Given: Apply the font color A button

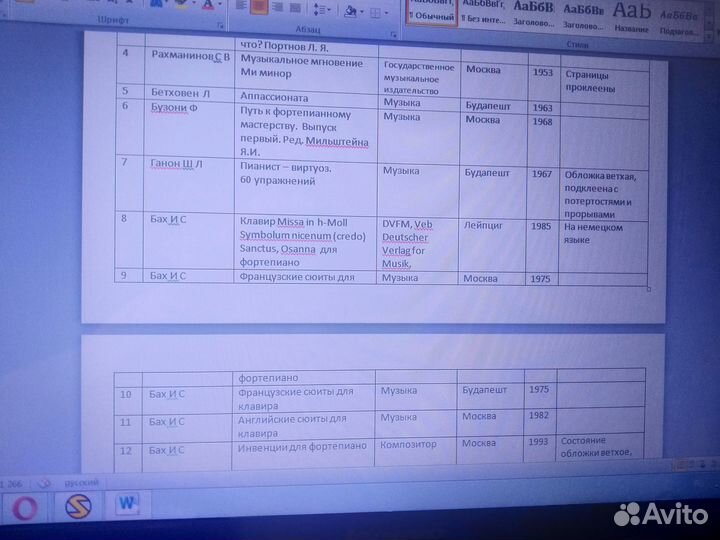Looking at the screenshot, I should point(207,4).
